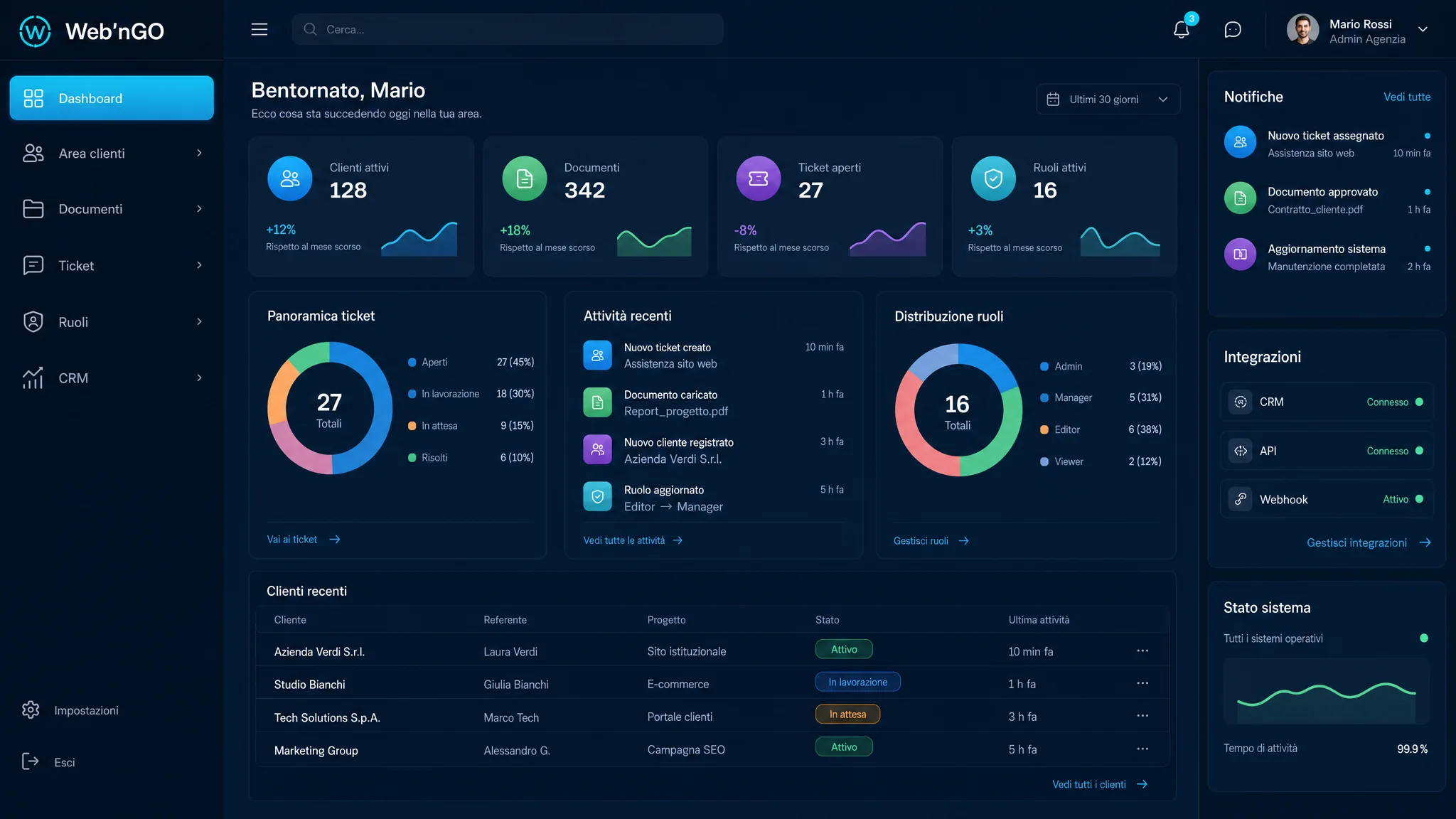This screenshot has width=1456, height=819.
Task: Click the Campagna SEO project cell
Action: (686, 749)
